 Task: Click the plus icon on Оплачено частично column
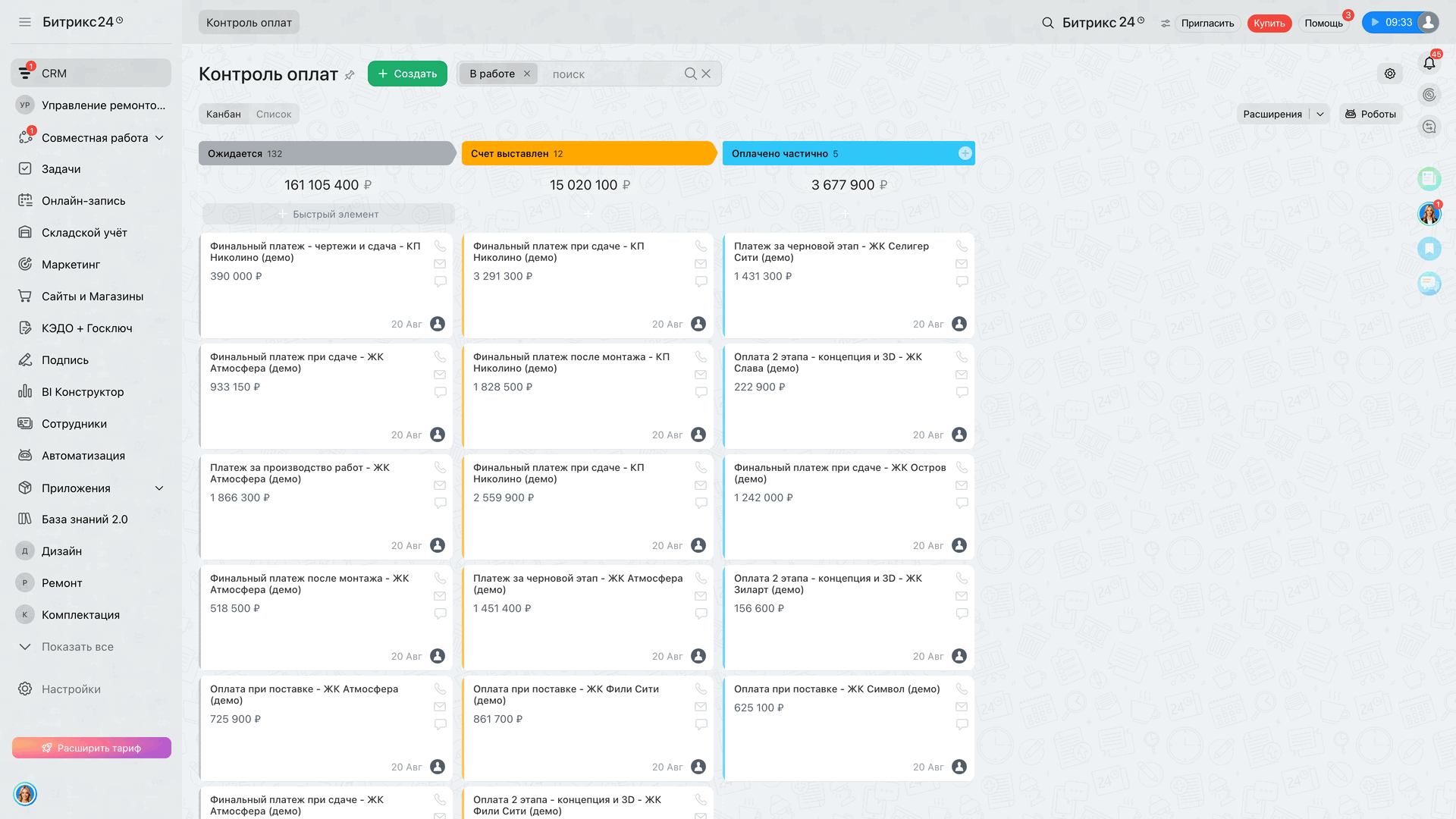pos(965,153)
